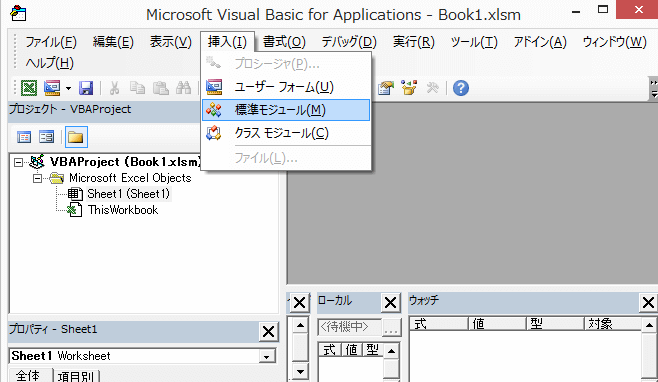Click the Find binoculars icon
This screenshot has height=382, width=658.
183,88
